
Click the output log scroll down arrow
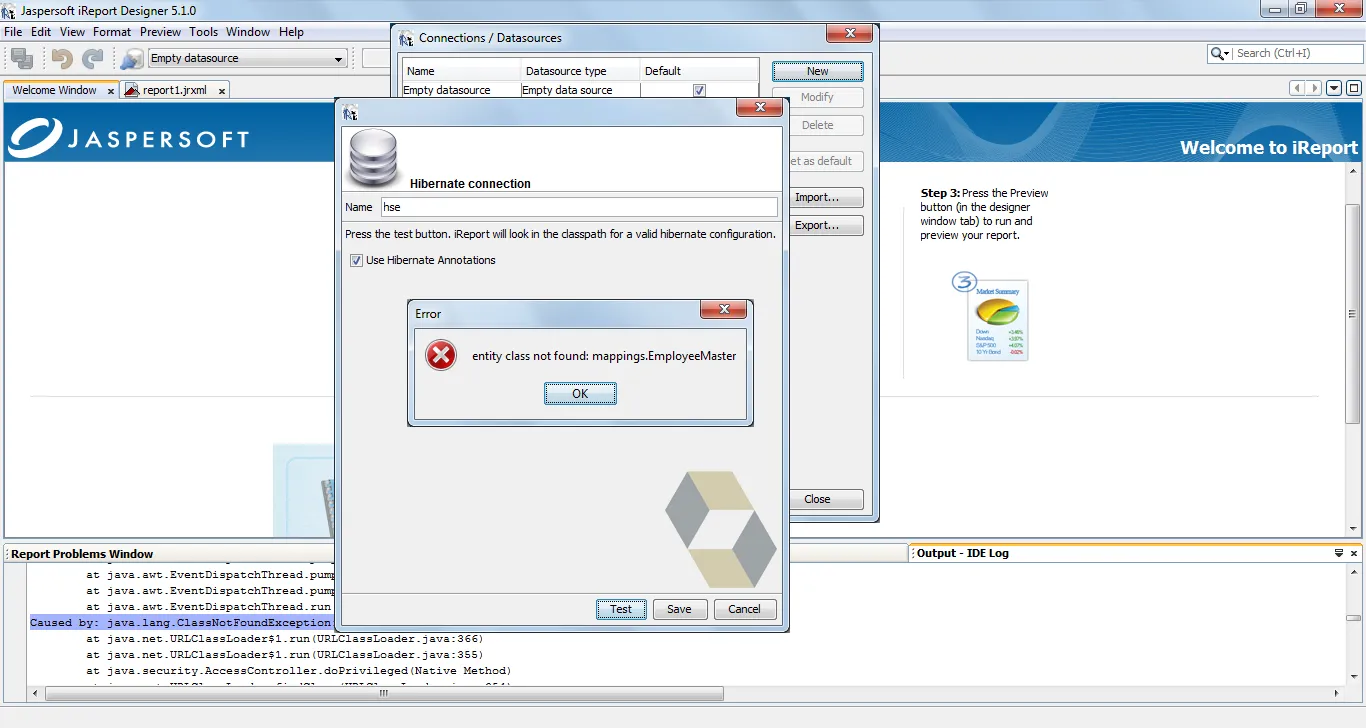tap(1353, 678)
